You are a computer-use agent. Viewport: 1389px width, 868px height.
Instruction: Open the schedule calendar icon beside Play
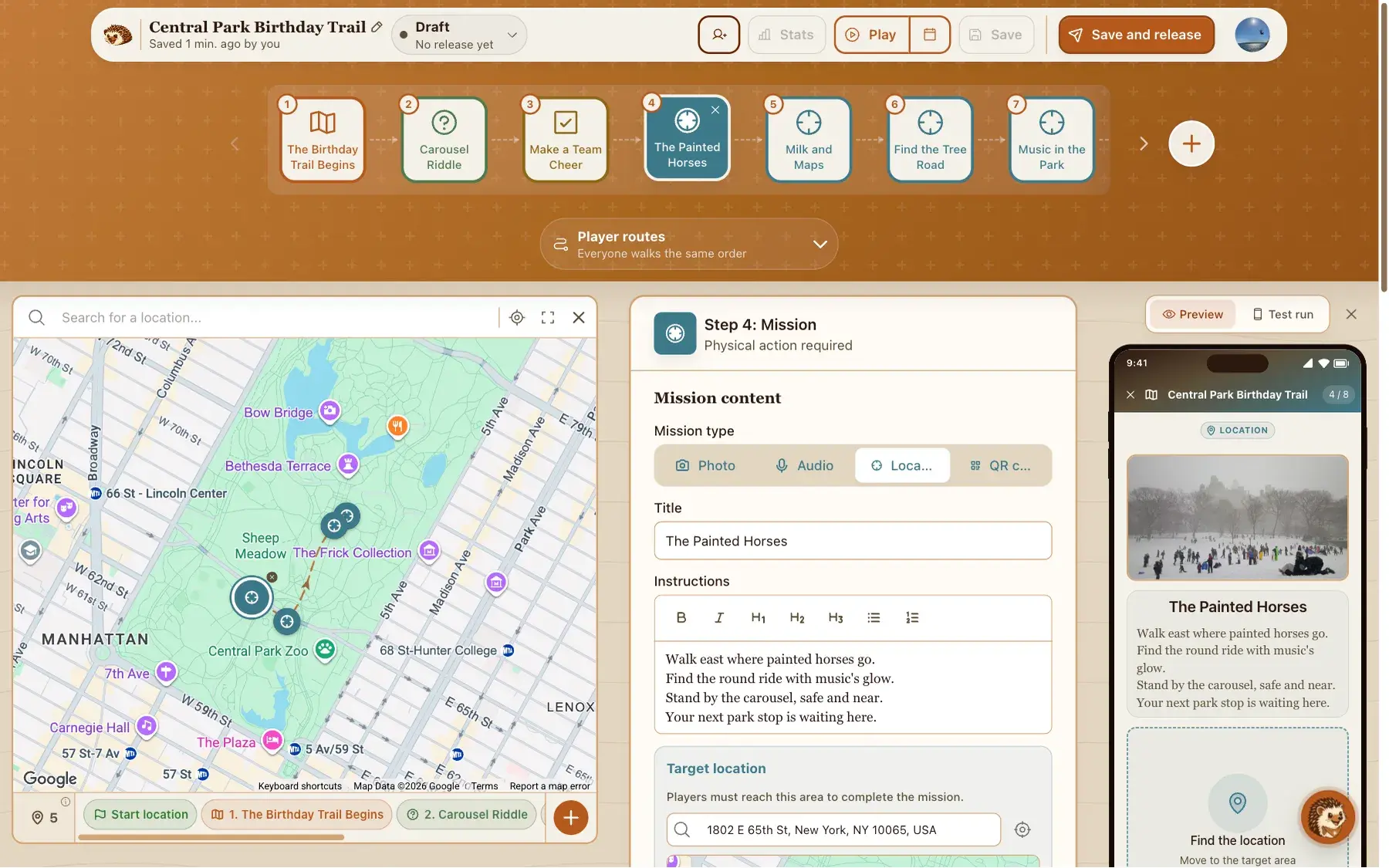(930, 35)
